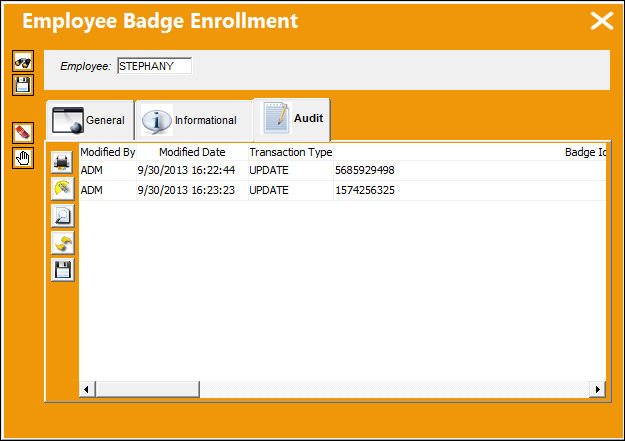Screen dimensions: 625x441
Task: Click the Transaction Type column header
Action: pos(291,152)
